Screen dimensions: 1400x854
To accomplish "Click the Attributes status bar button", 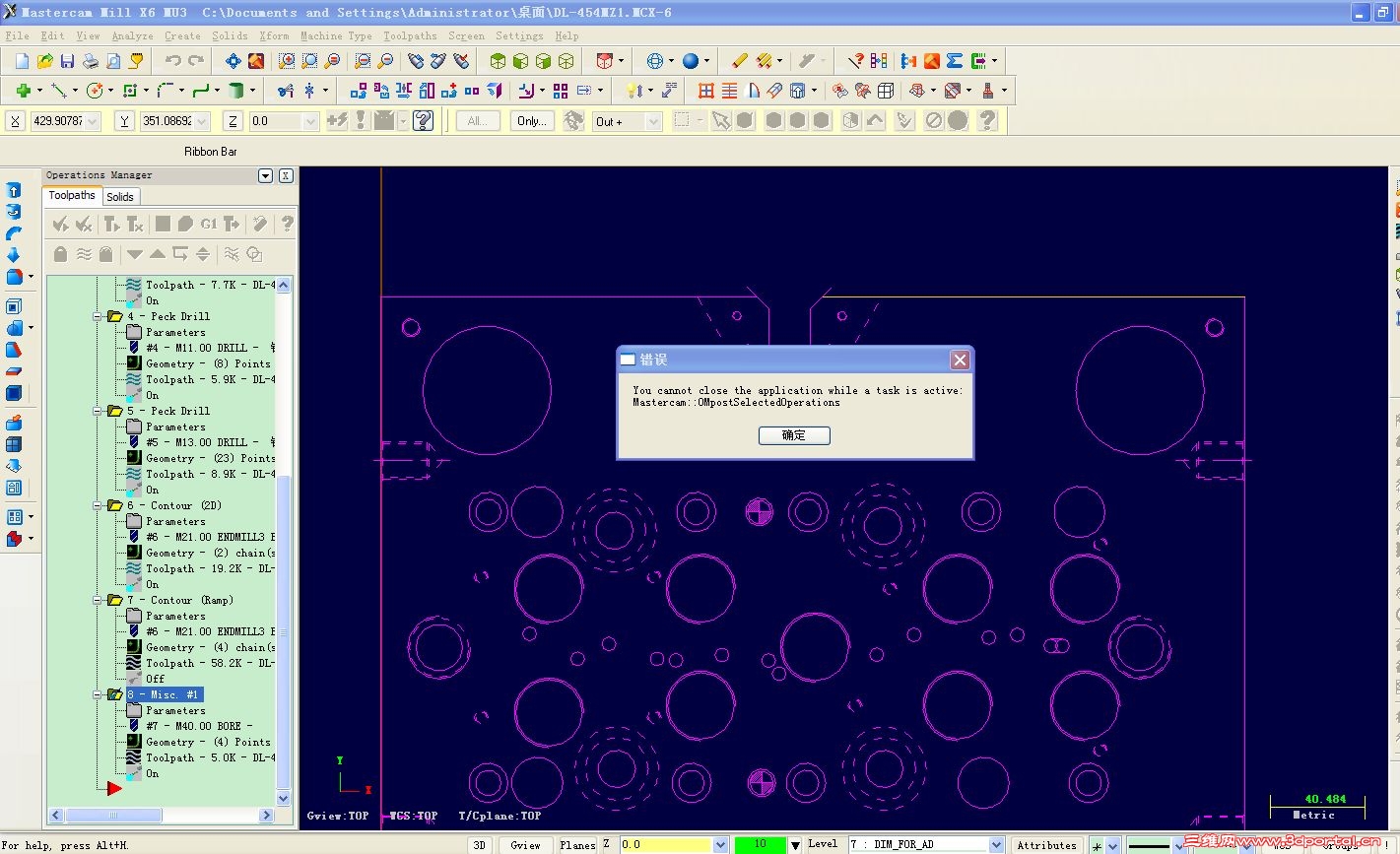I will pyautogui.click(x=1046, y=844).
